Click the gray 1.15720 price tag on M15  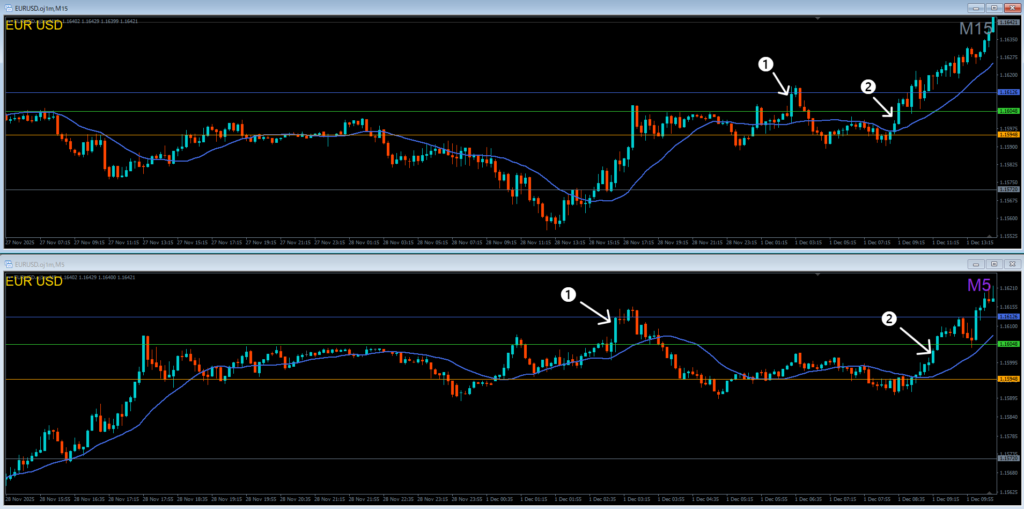pyautogui.click(x=1009, y=189)
